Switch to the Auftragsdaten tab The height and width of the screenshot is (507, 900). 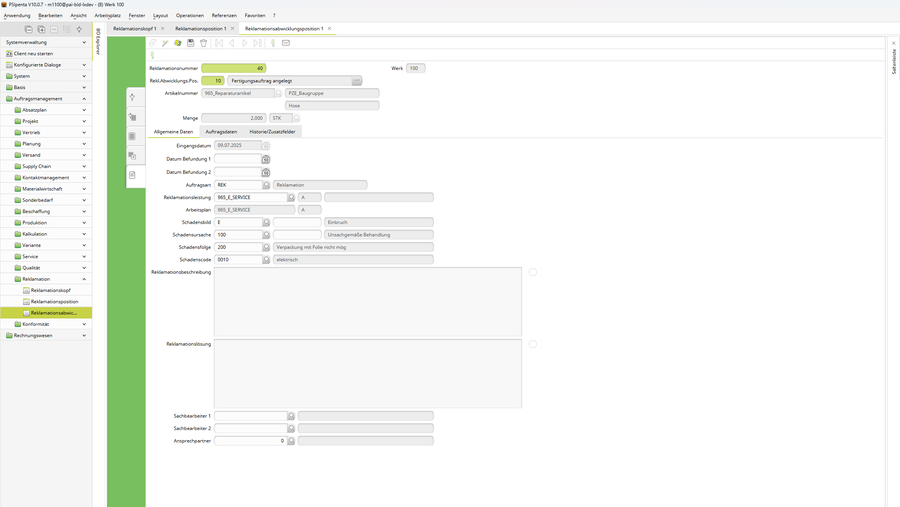tap(221, 132)
